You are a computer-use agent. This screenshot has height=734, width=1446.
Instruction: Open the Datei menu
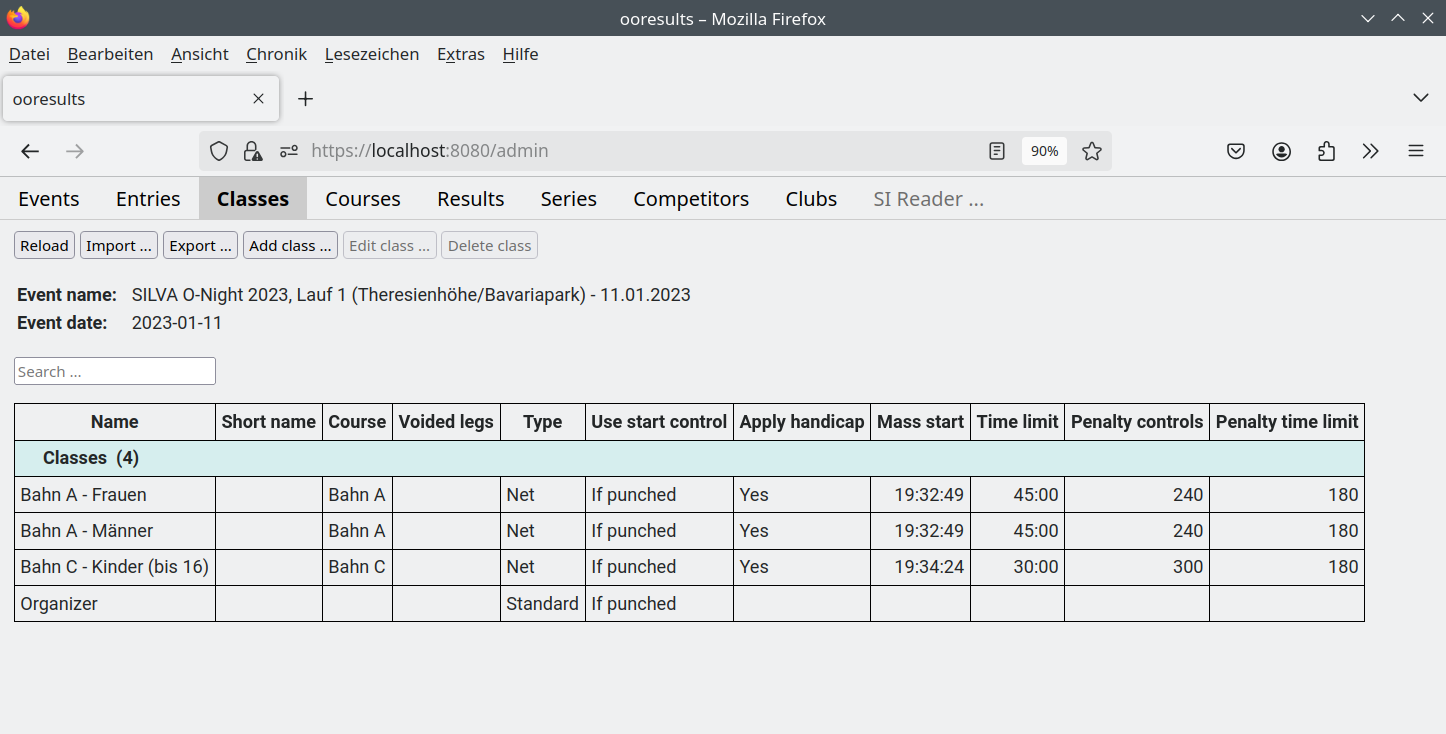(x=29, y=54)
